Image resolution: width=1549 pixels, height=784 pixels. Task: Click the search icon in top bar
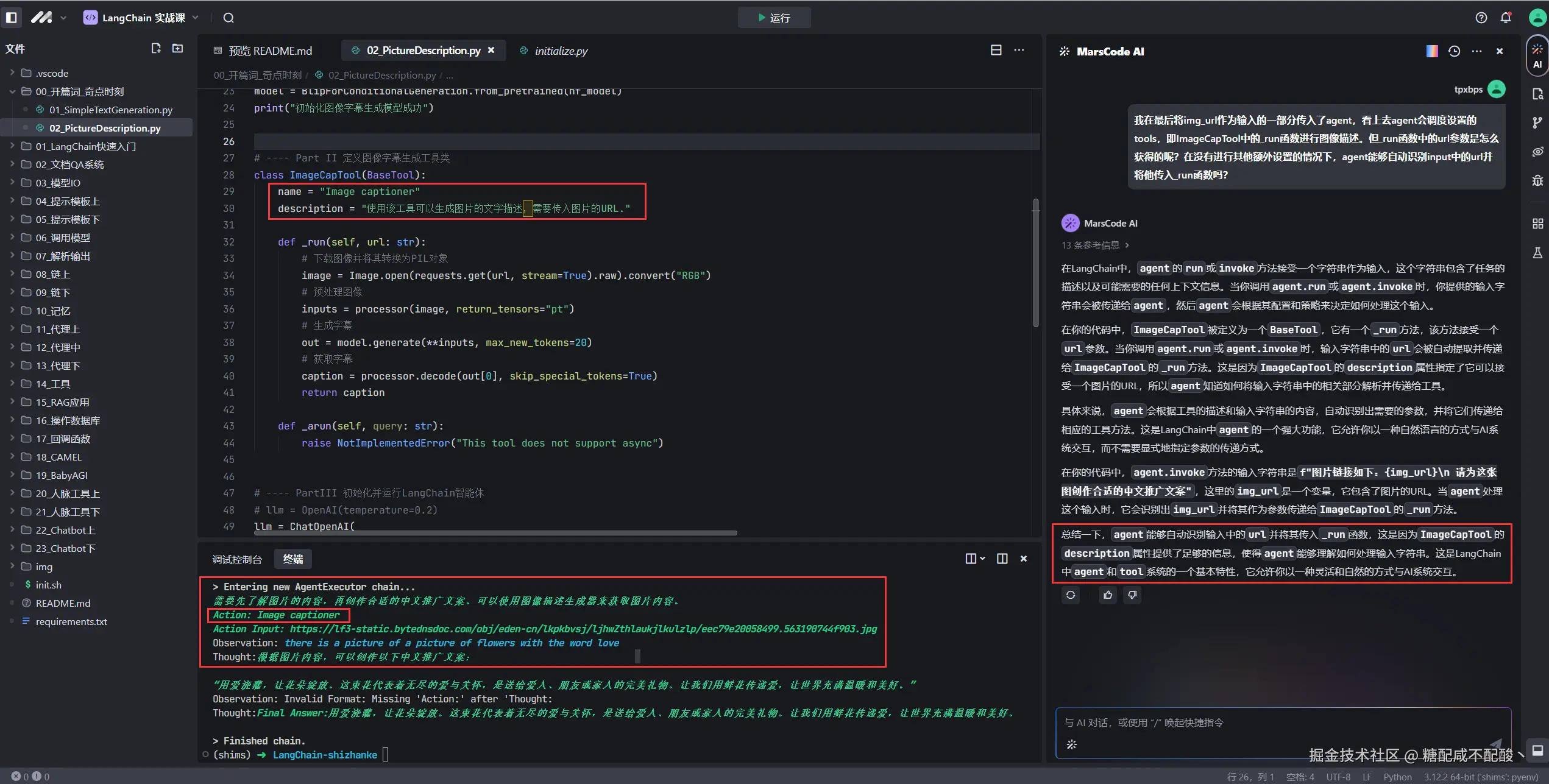tap(229, 18)
